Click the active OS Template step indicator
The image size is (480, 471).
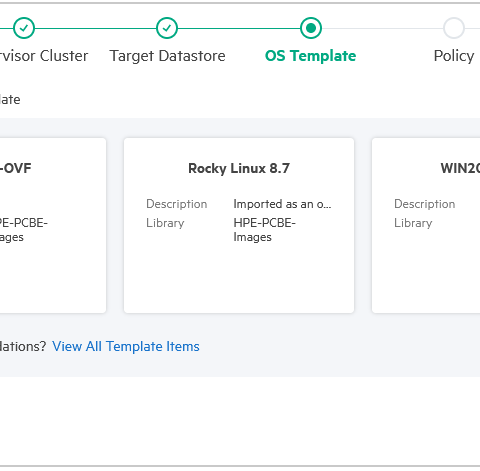(x=311, y=28)
